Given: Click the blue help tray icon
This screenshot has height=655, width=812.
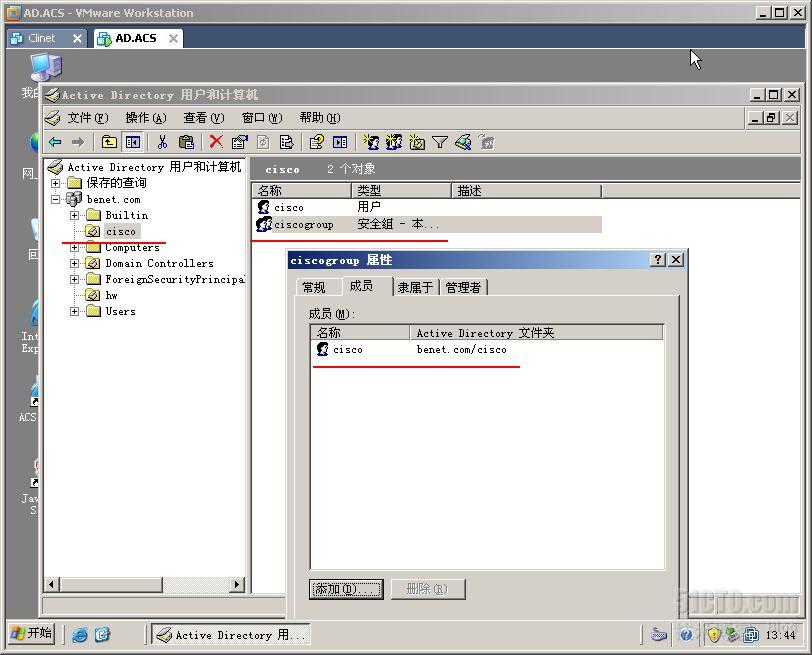Looking at the screenshot, I should 686,634.
